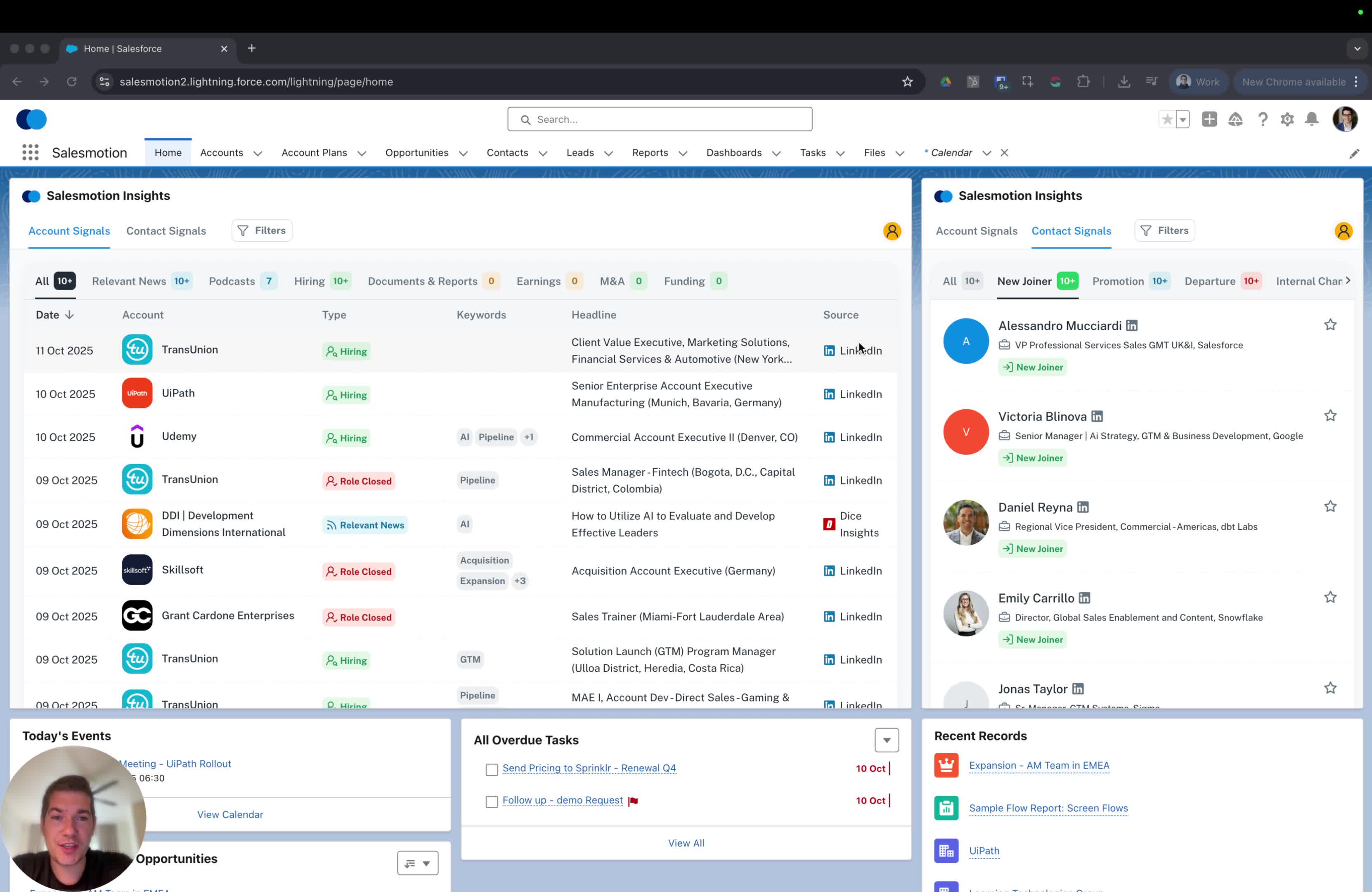This screenshot has height=892, width=1372.
Task: Open the Setup gear menu
Action: click(x=1287, y=119)
